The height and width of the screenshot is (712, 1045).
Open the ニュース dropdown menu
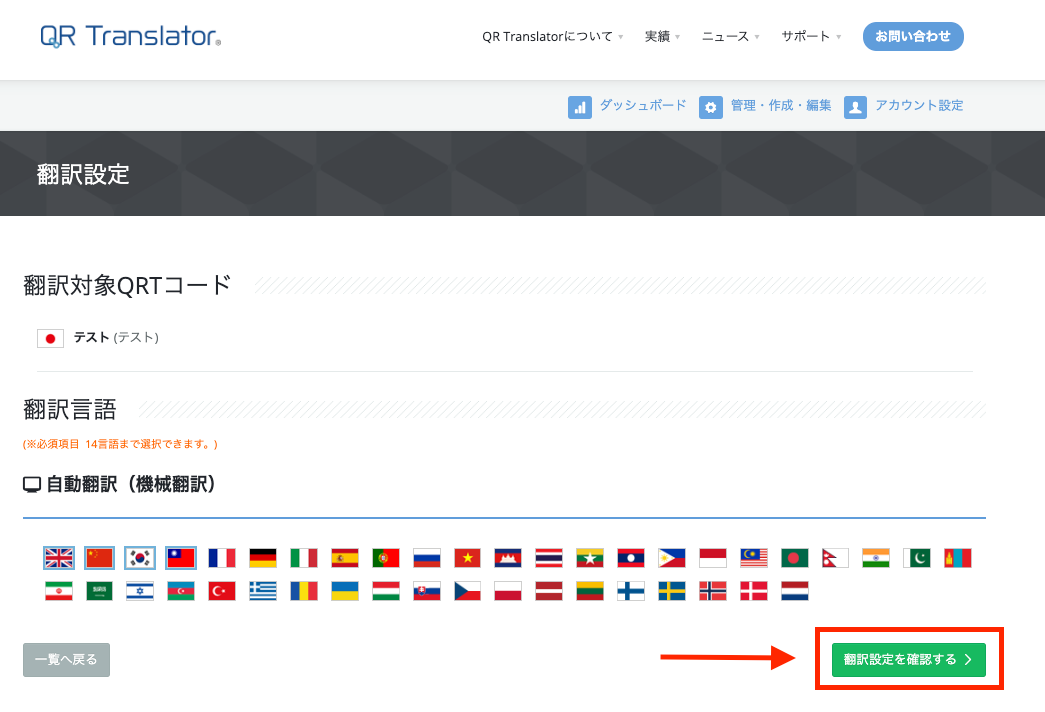tap(730, 37)
